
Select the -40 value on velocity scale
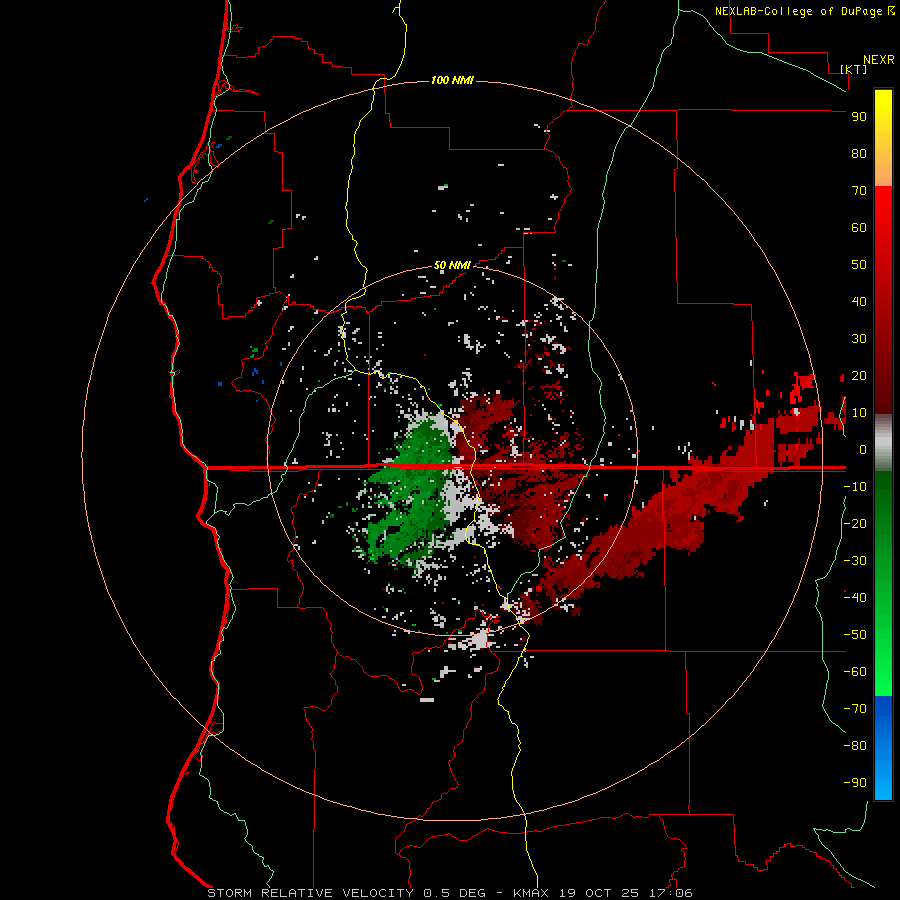coord(855,598)
